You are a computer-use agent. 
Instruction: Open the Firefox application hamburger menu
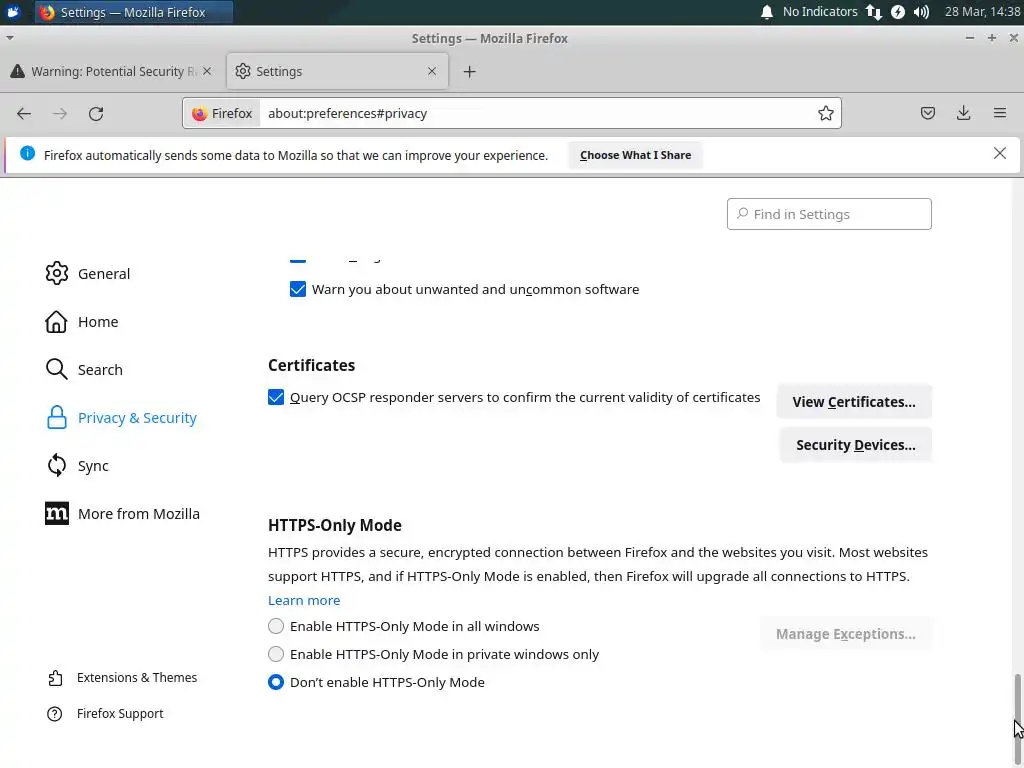click(x=1000, y=114)
